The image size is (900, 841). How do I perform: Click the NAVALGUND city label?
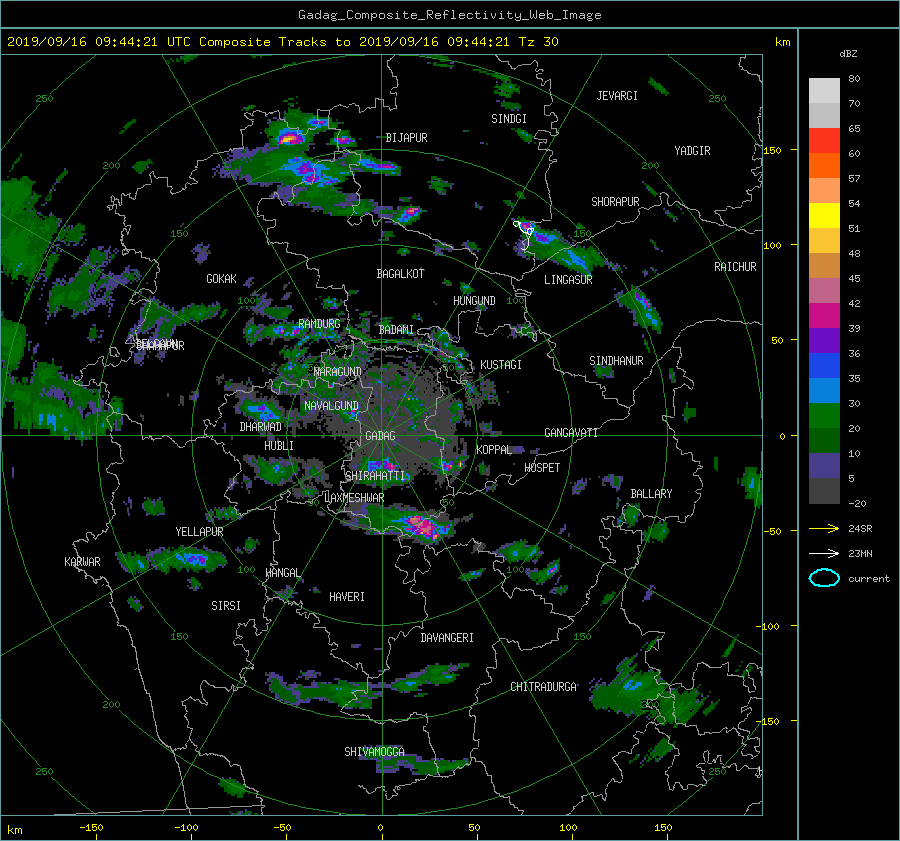pos(331,406)
